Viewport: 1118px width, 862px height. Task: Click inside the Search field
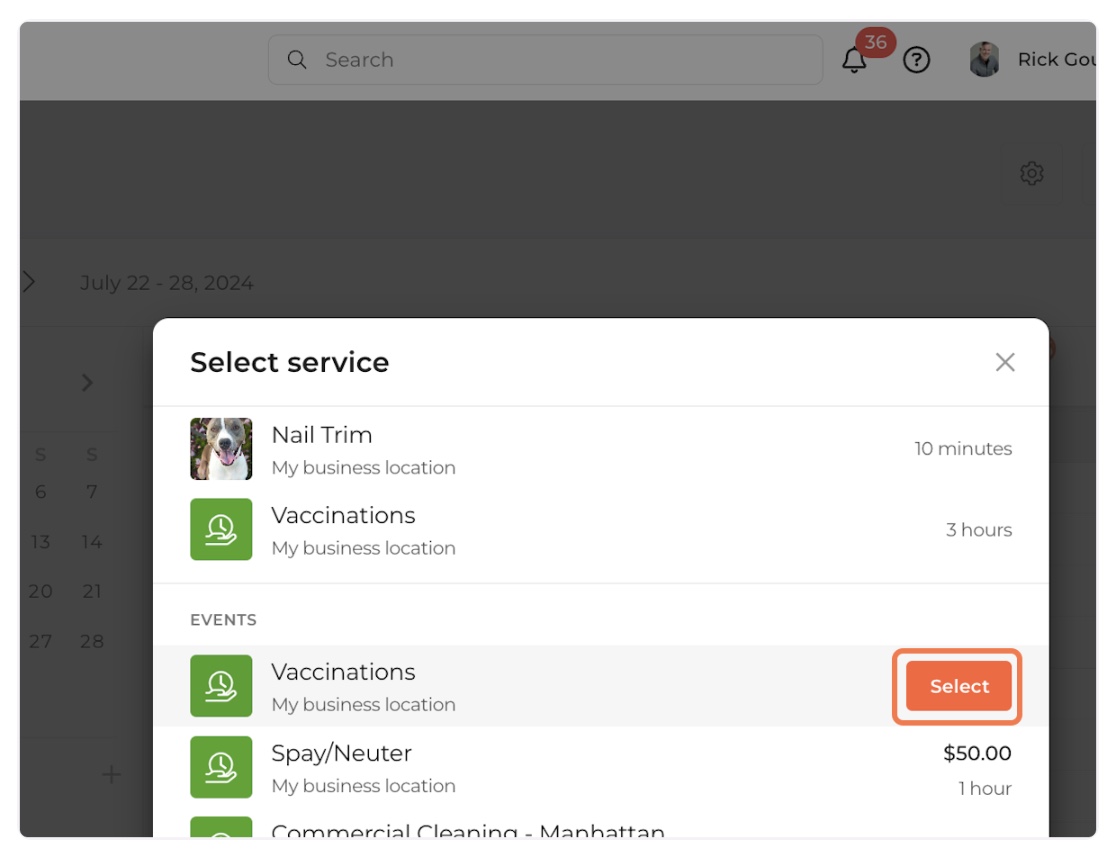pos(560,60)
